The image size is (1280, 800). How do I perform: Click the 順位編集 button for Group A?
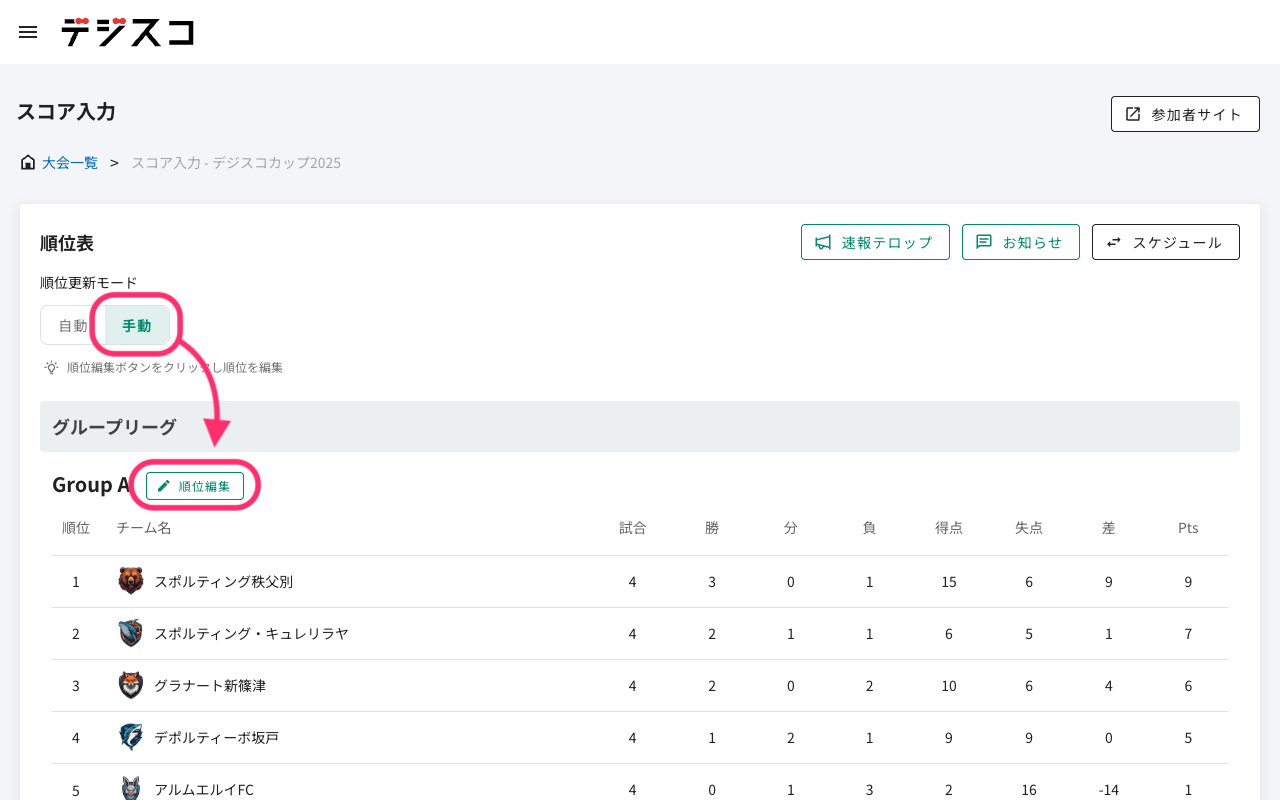[x=195, y=486]
